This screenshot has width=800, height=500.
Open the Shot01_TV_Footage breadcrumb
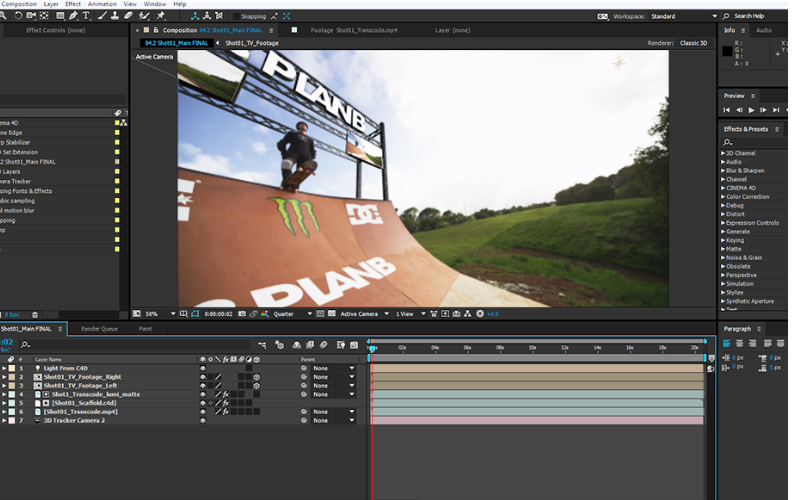251,43
